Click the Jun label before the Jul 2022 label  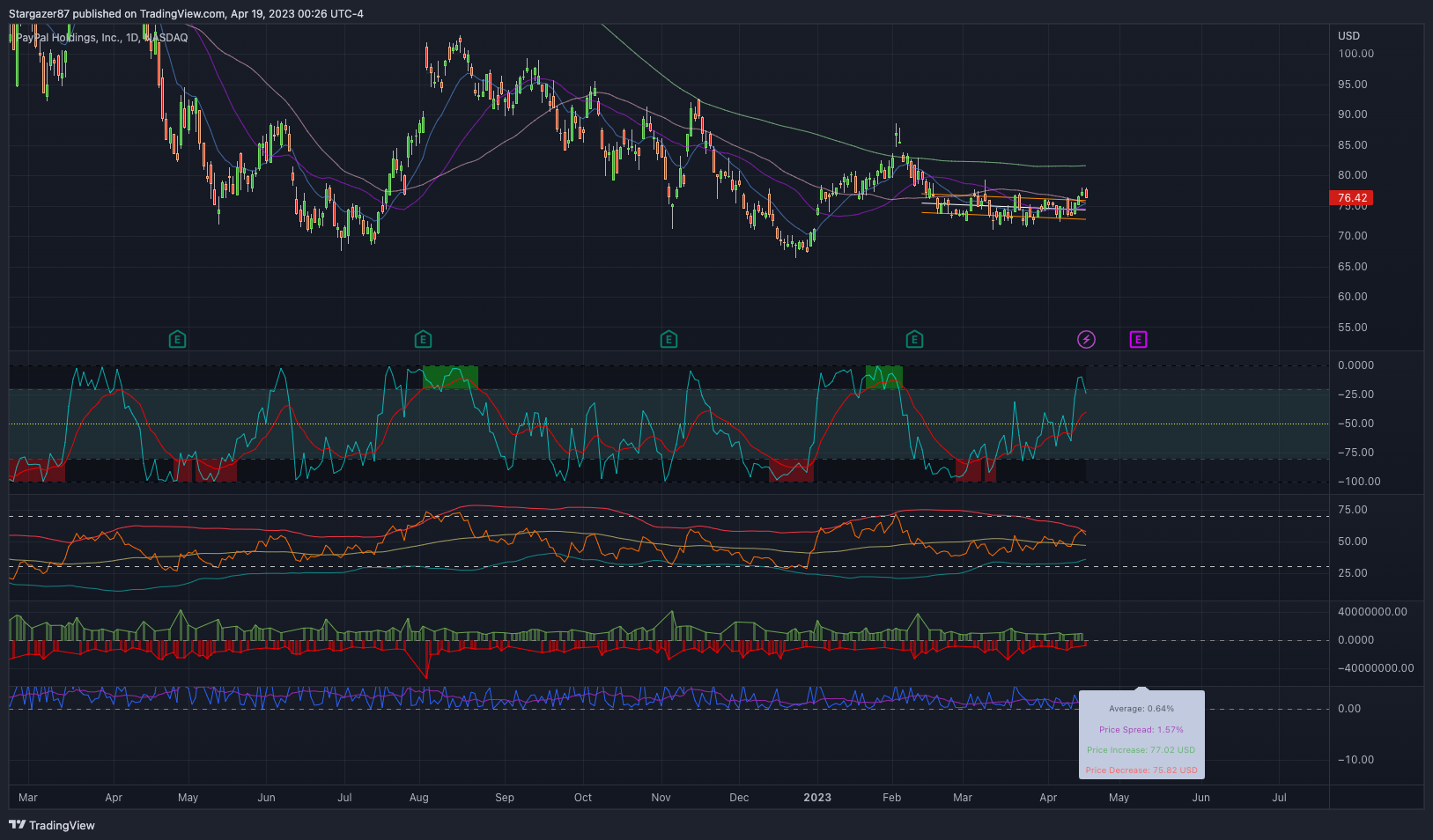pyautogui.click(x=266, y=798)
